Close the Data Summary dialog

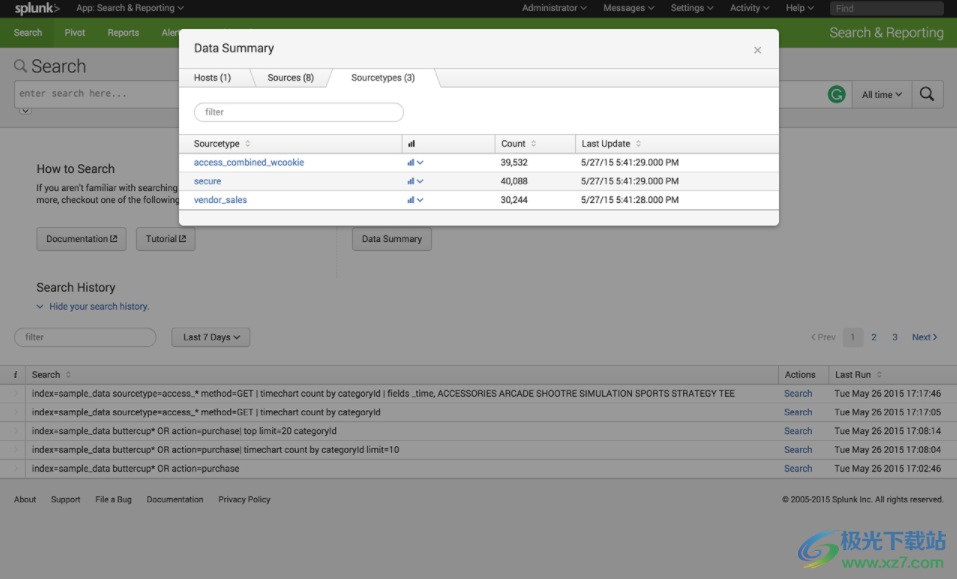[x=757, y=50]
